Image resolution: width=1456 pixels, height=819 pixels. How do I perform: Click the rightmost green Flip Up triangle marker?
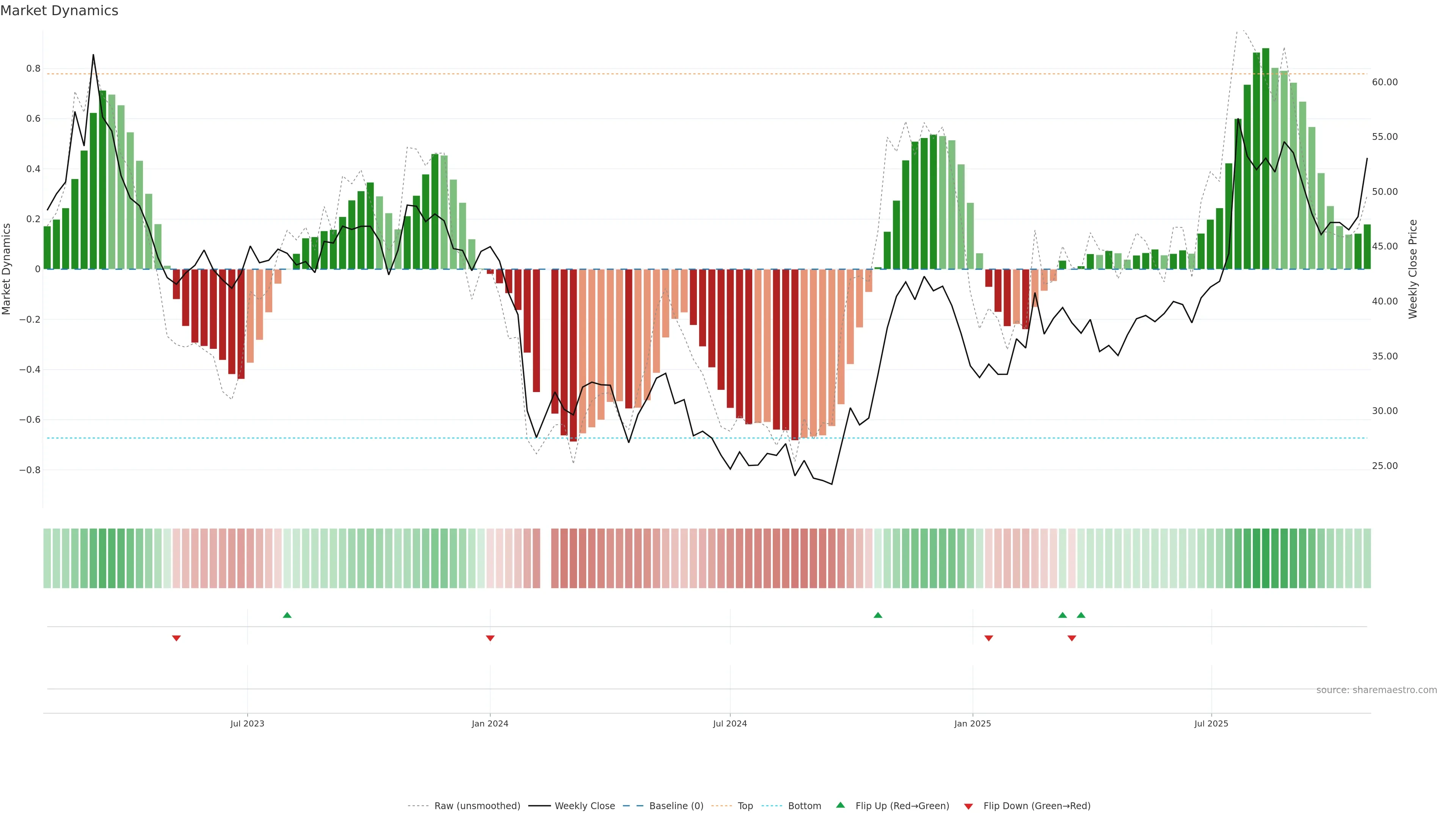pyautogui.click(x=1081, y=615)
